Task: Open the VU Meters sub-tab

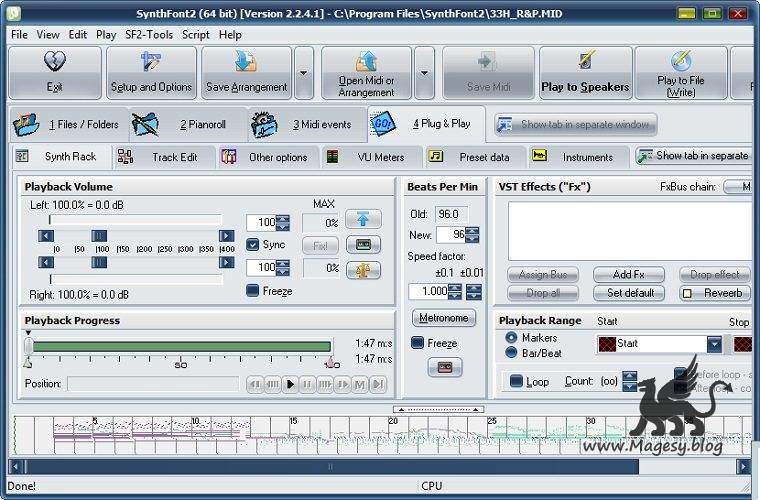Action: pyautogui.click(x=371, y=157)
